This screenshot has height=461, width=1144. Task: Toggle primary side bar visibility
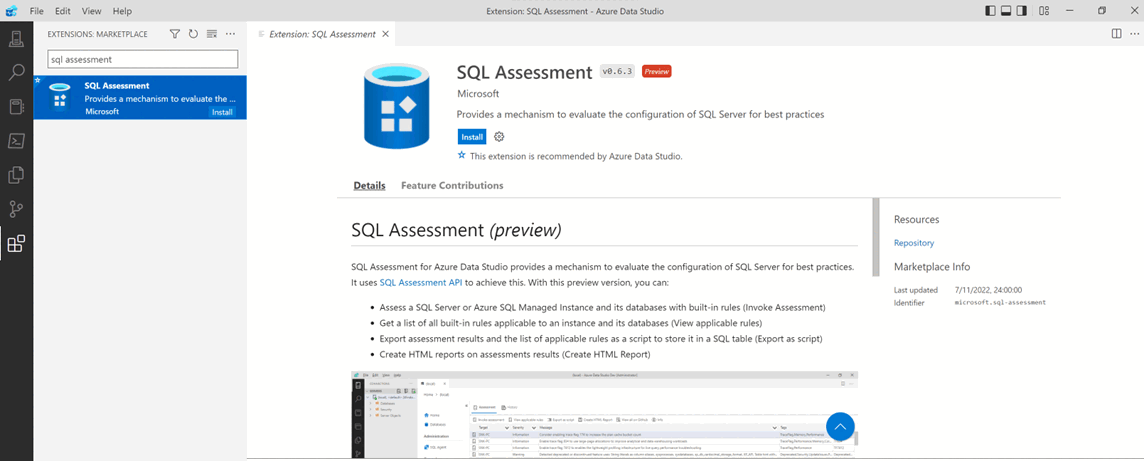pos(990,11)
